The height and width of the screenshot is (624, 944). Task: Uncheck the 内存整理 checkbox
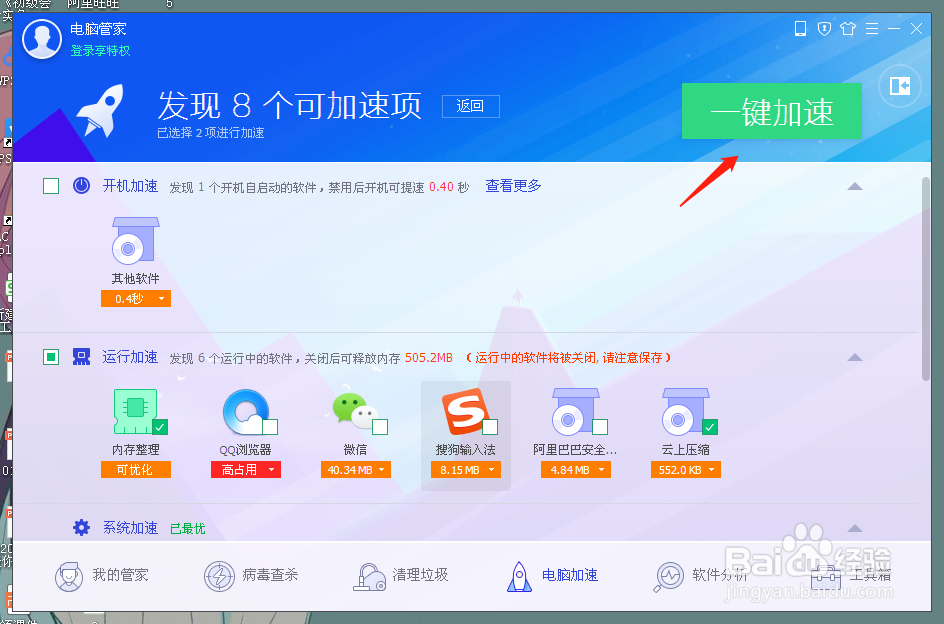point(160,427)
